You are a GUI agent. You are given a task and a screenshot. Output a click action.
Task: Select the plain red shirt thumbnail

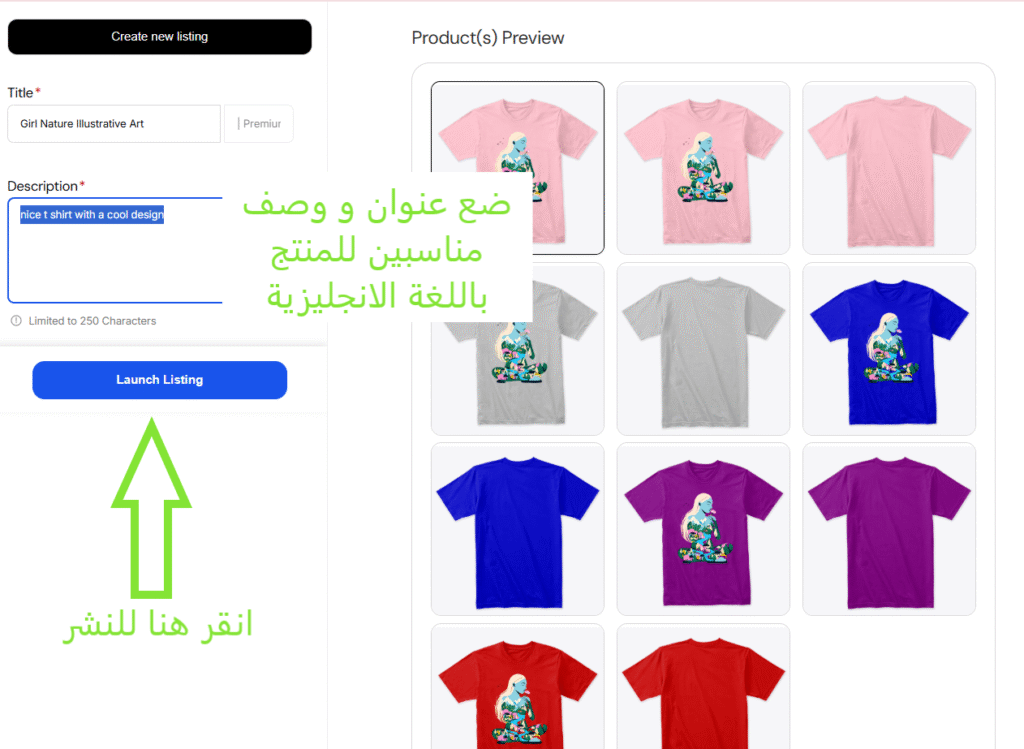703,686
